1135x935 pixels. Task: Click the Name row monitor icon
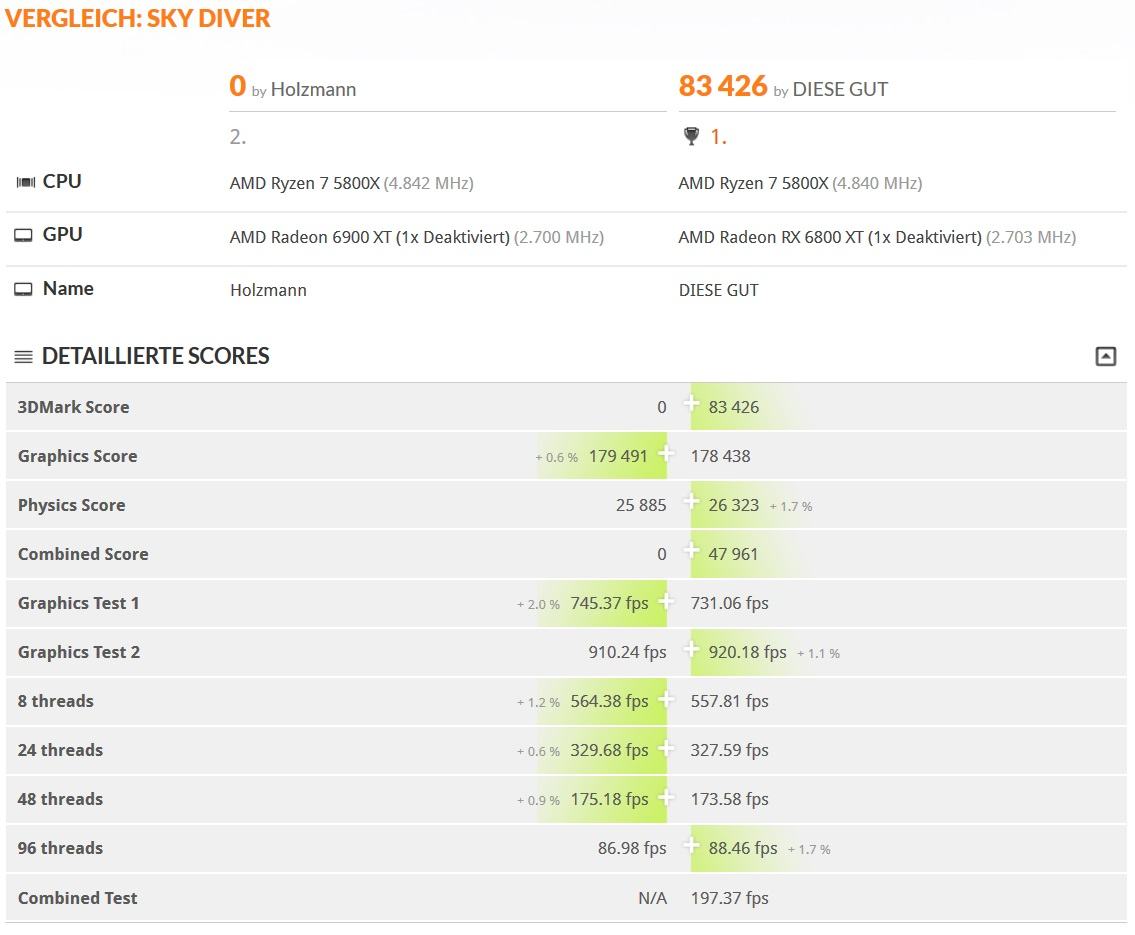tap(24, 289)
